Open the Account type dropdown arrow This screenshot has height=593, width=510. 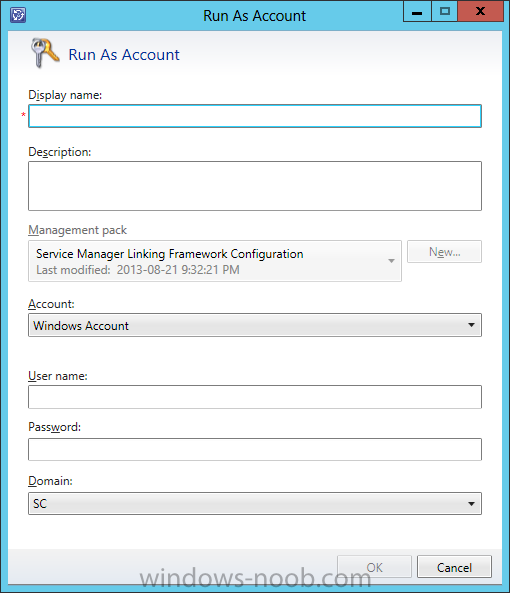(471, 325)
